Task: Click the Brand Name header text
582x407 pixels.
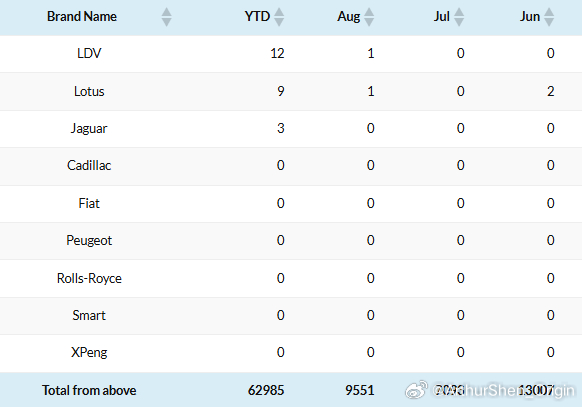Action: [82, 16]
